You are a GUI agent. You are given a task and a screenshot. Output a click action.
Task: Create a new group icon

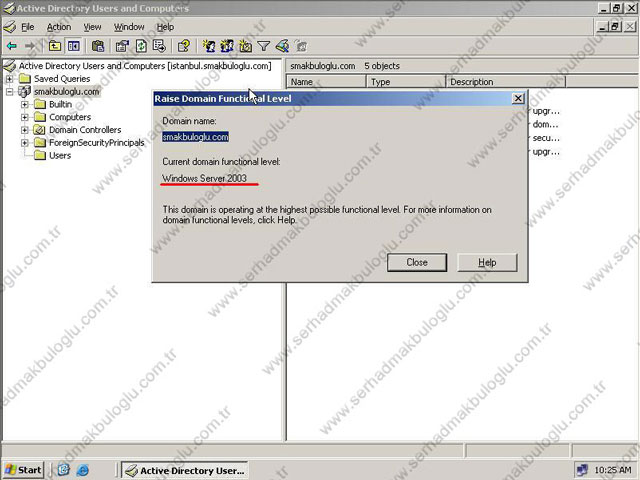(227, 46)
